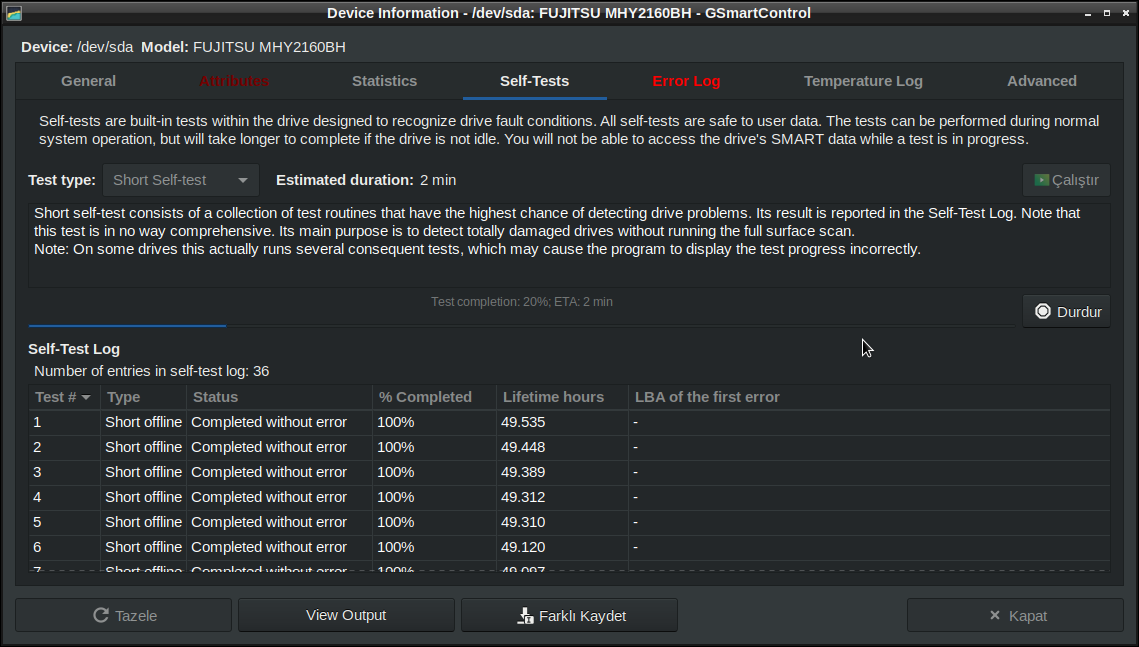Click Estimated duration value '2 min'
The height and width of the screenshot is (647, 1139).
coord(438,180)
